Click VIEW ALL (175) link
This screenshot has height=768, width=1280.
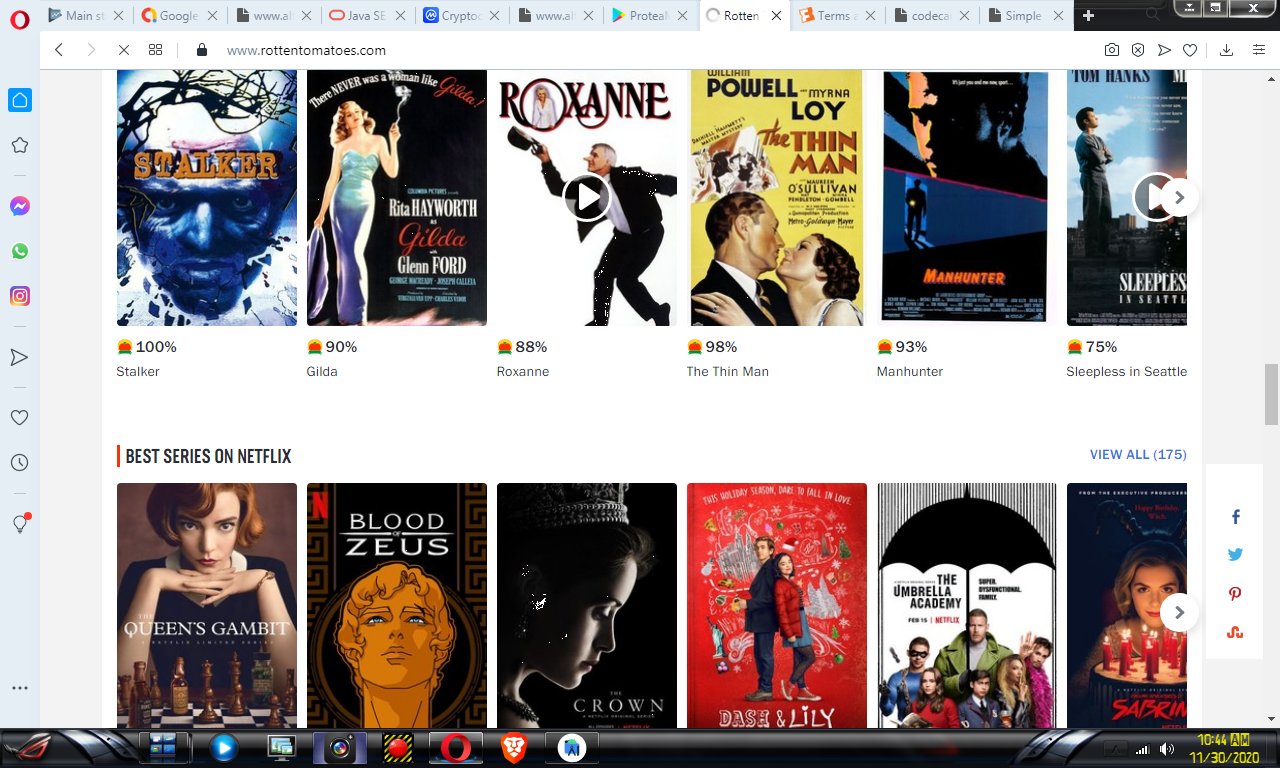pos(1138,454)
